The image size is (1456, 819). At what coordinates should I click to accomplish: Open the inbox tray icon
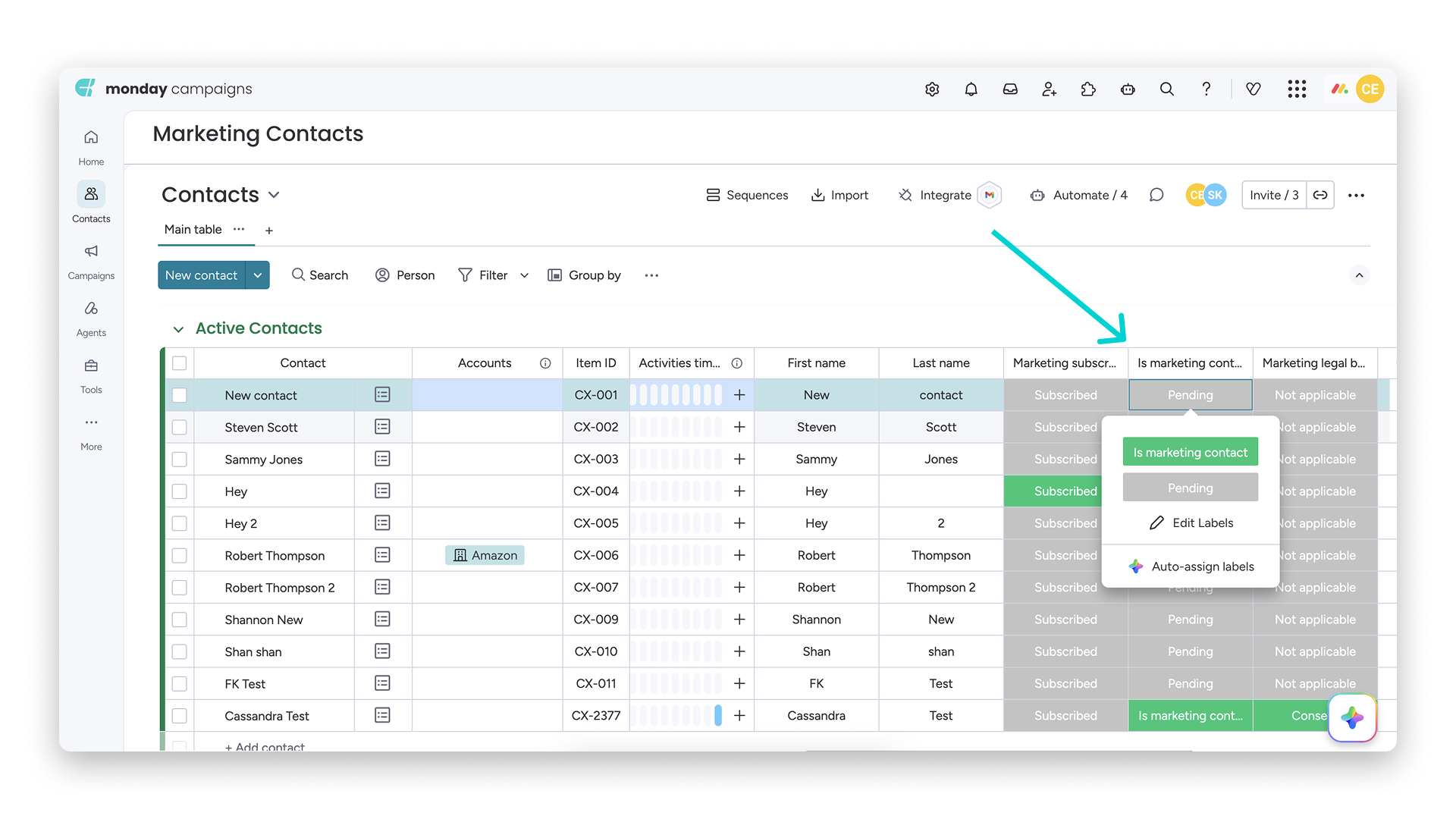click(x=1010, y=89)
